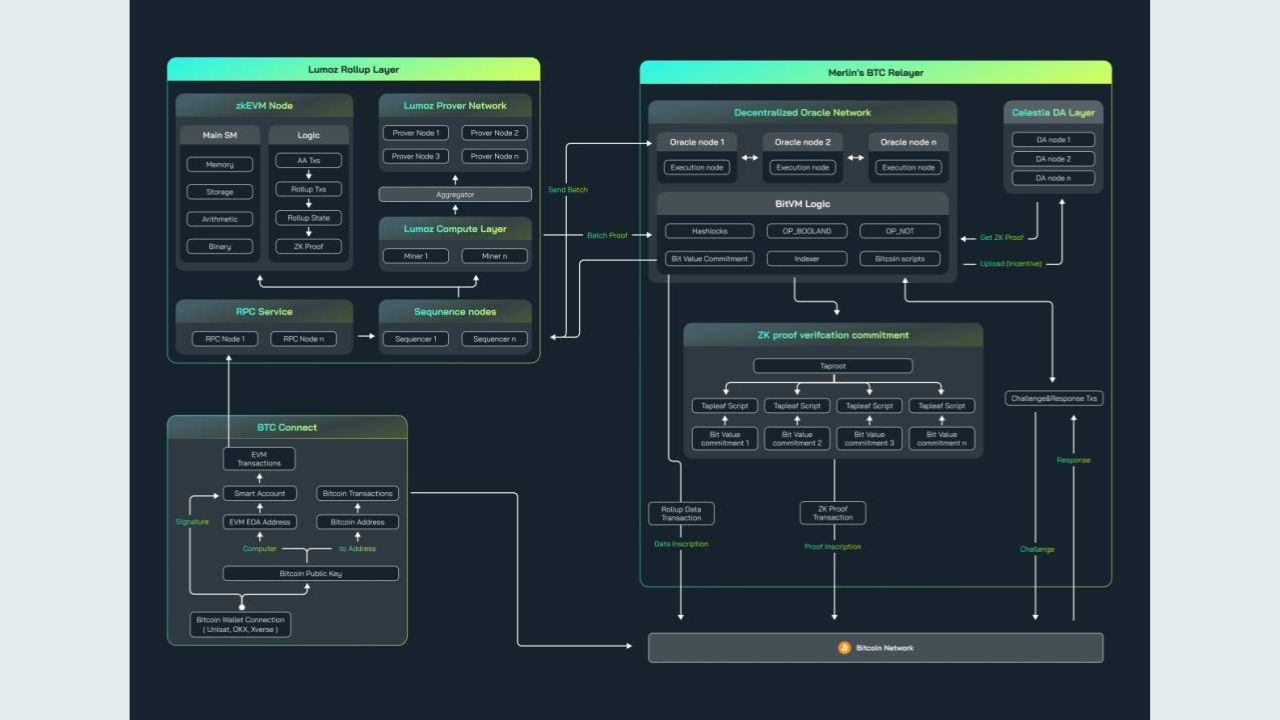Select the 'AA Txs' box
Viewport: 1280px width, 720px height.
tap(309, 160)
